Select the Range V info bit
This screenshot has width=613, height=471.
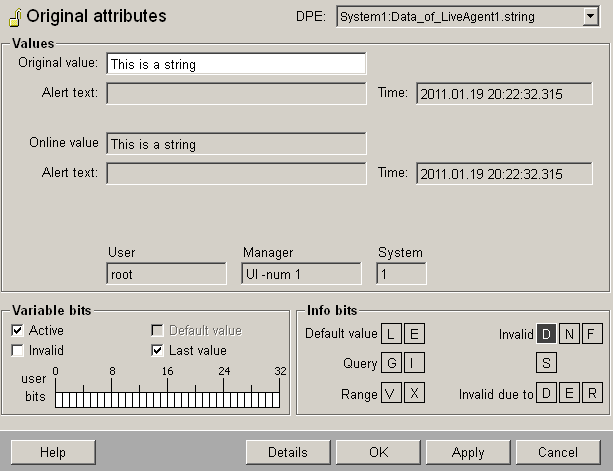(391, 393)
